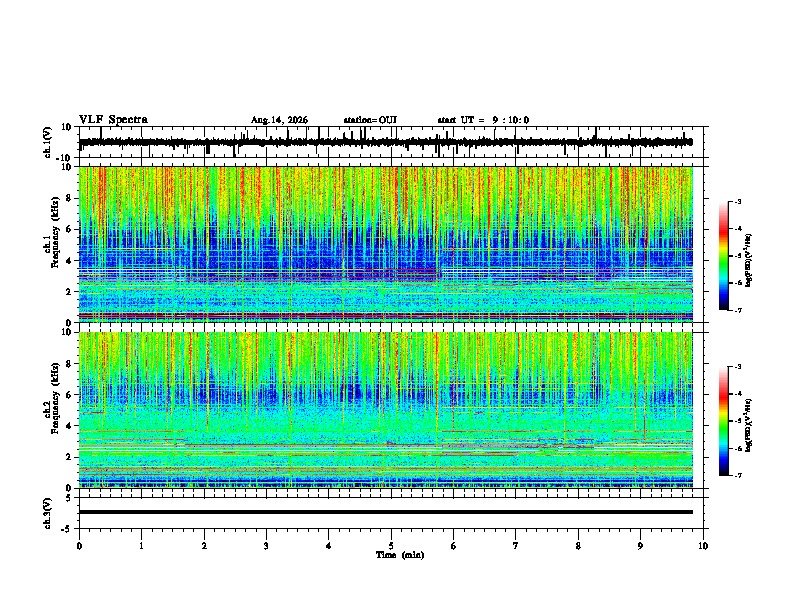Click the '-4' label on ch.2 color bar

pyautogui.click(x=738, y=394)
